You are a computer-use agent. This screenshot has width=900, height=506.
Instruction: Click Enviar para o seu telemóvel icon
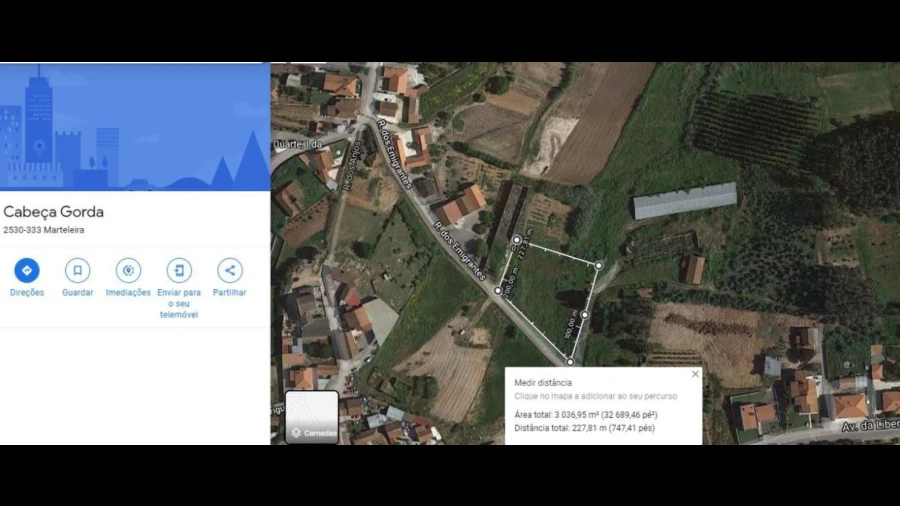pos(179,270)
